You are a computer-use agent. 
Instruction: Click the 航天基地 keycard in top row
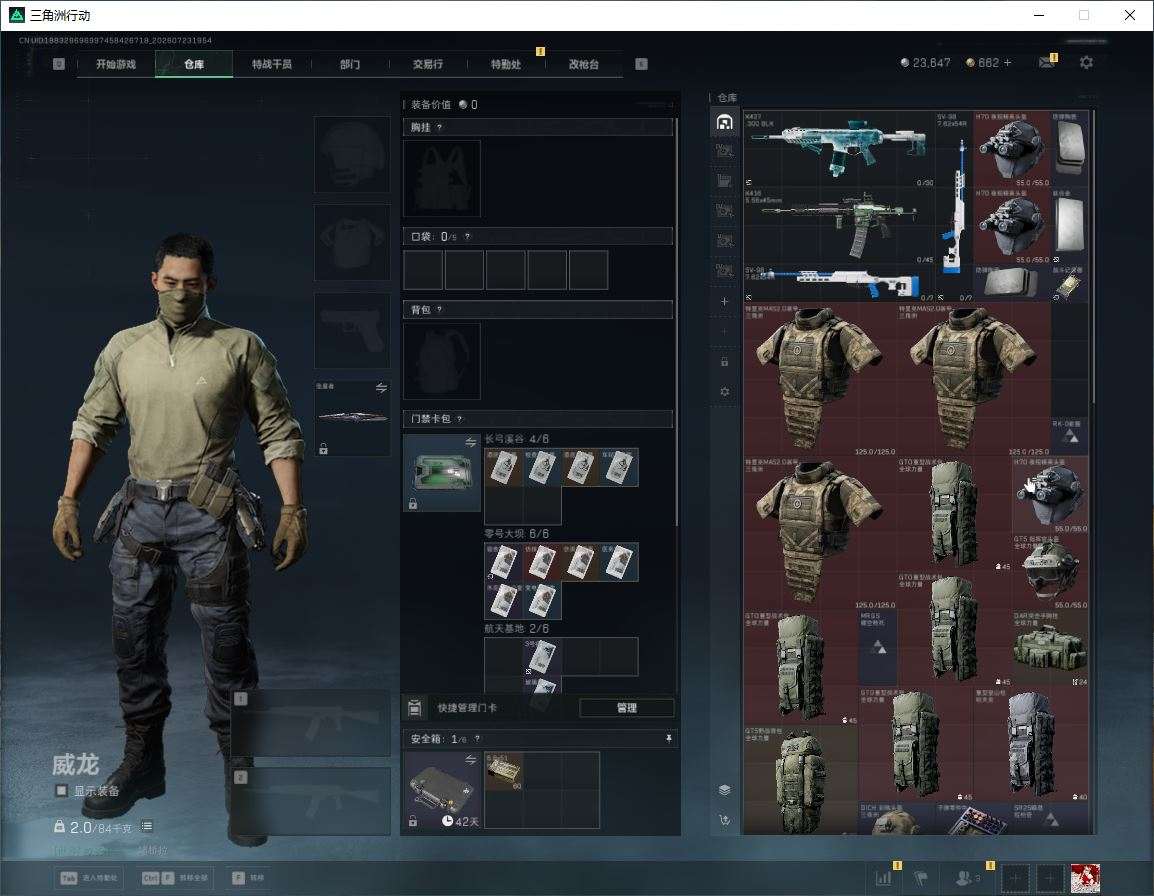542,657
